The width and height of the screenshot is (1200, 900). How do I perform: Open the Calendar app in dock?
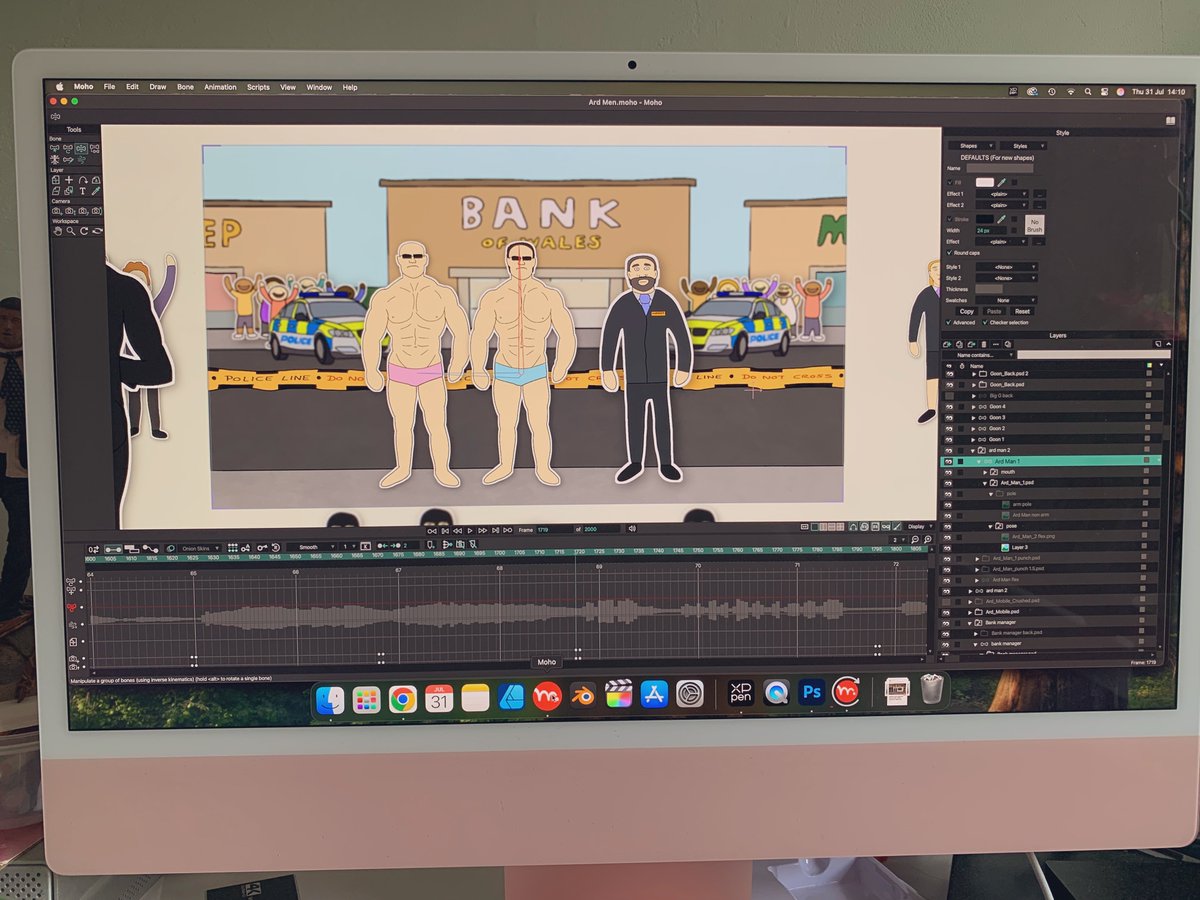click(439, 698)
